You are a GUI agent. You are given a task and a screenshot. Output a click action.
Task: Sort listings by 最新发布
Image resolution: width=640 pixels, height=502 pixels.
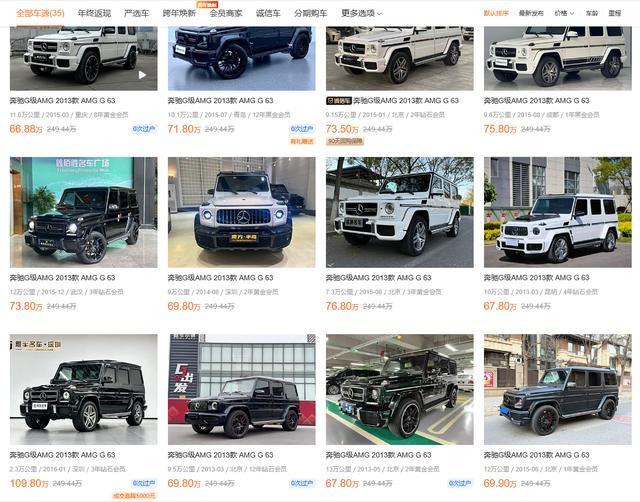tap(531, 13)
